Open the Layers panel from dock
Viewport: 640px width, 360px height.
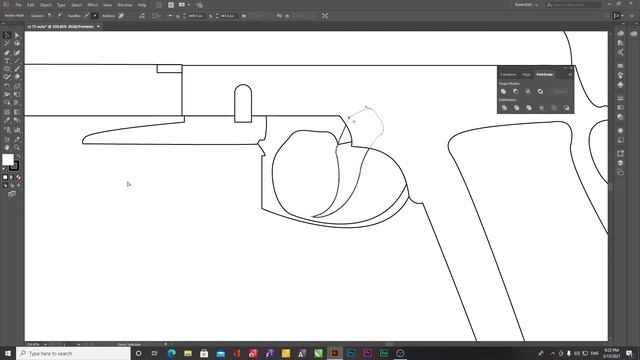(620, 162)
